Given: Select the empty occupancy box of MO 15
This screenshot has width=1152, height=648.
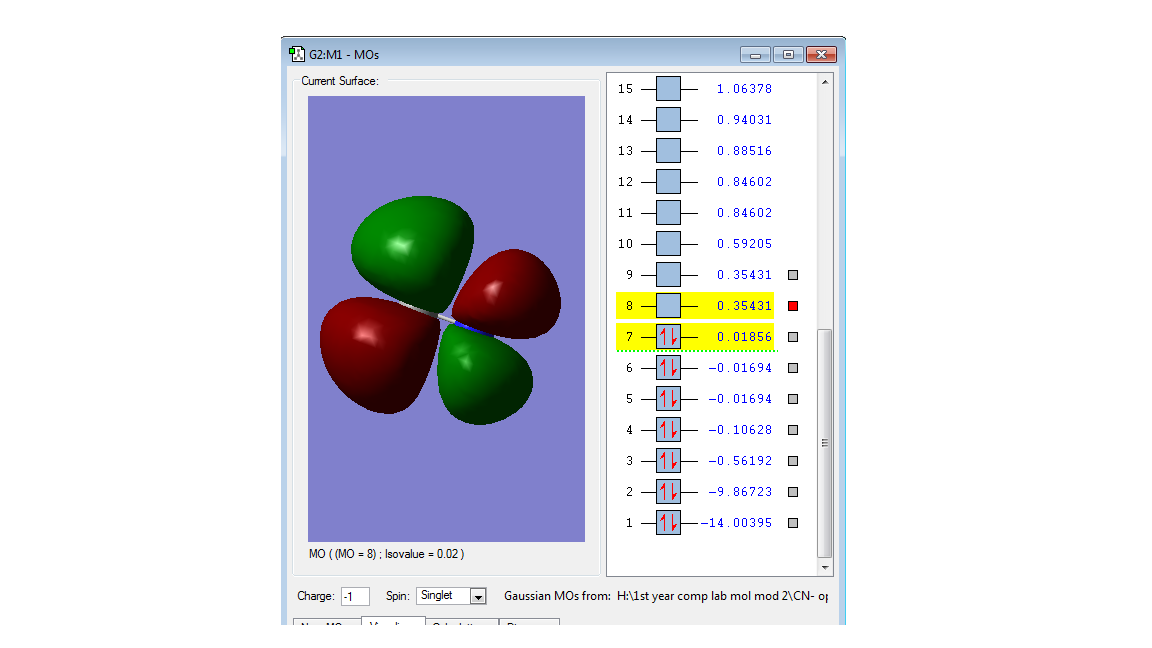Looking at the screenshot, I should point(668,89).
